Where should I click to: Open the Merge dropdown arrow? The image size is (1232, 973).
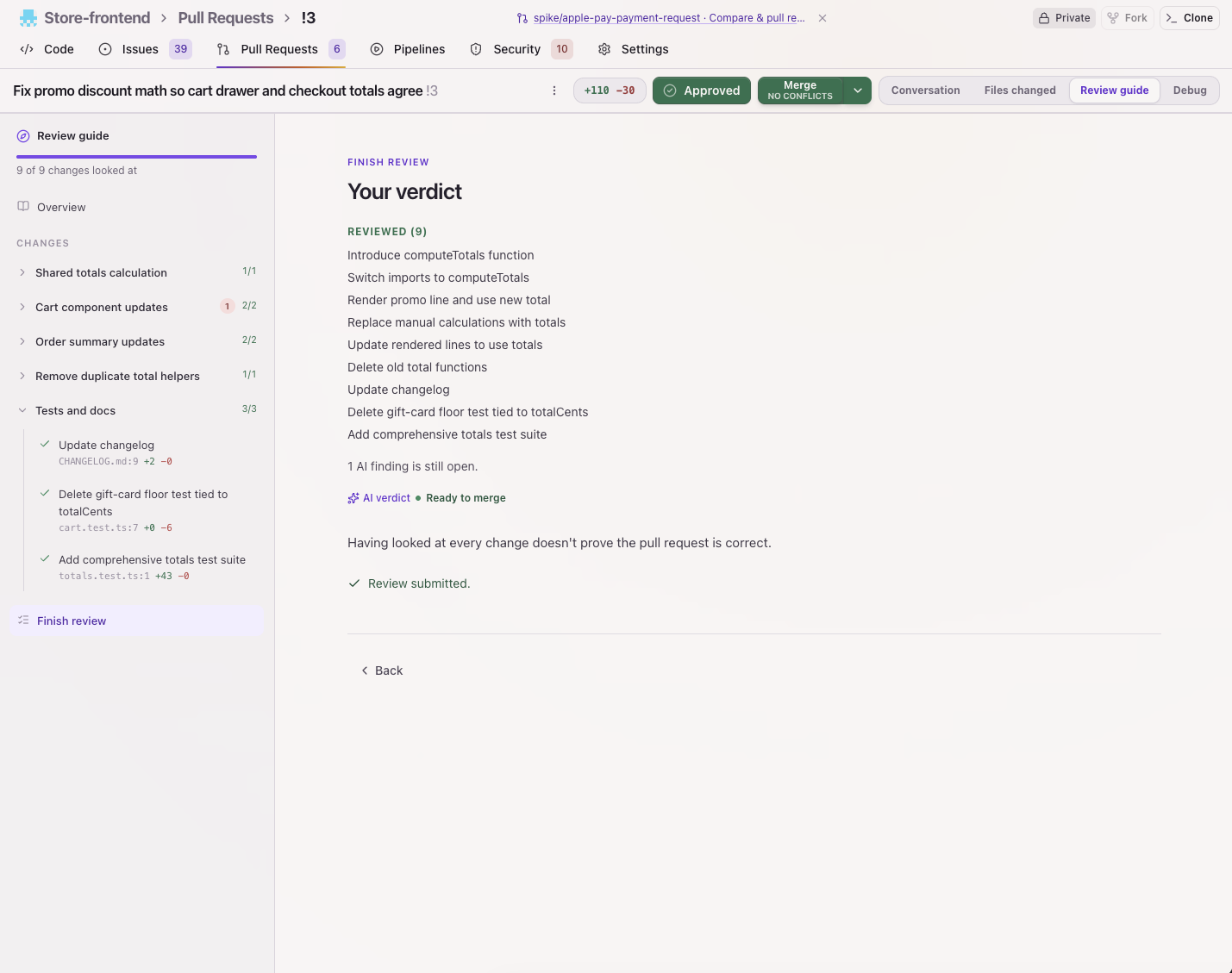point(858,90)
